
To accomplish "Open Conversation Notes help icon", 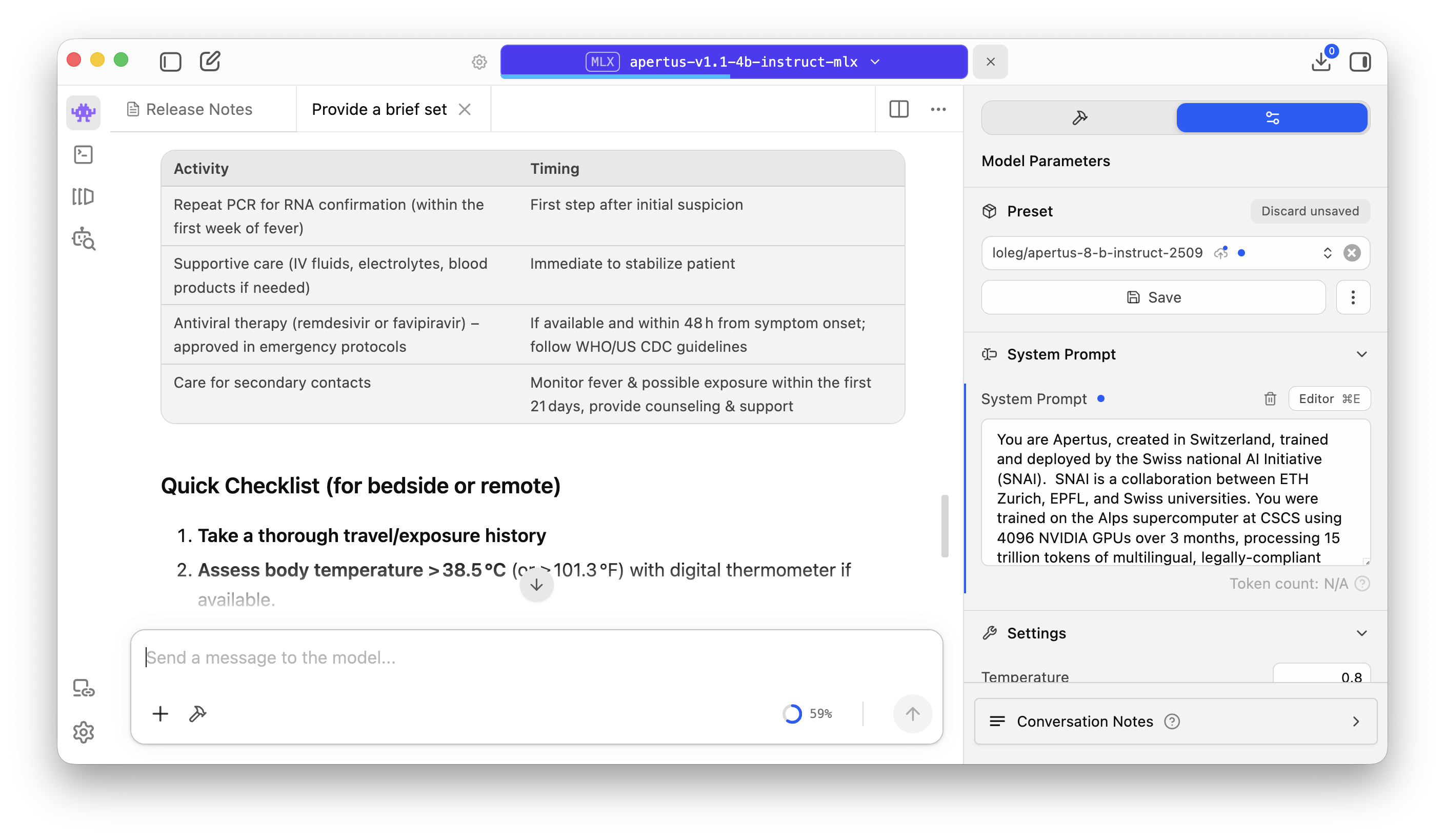I will 1172,722.
